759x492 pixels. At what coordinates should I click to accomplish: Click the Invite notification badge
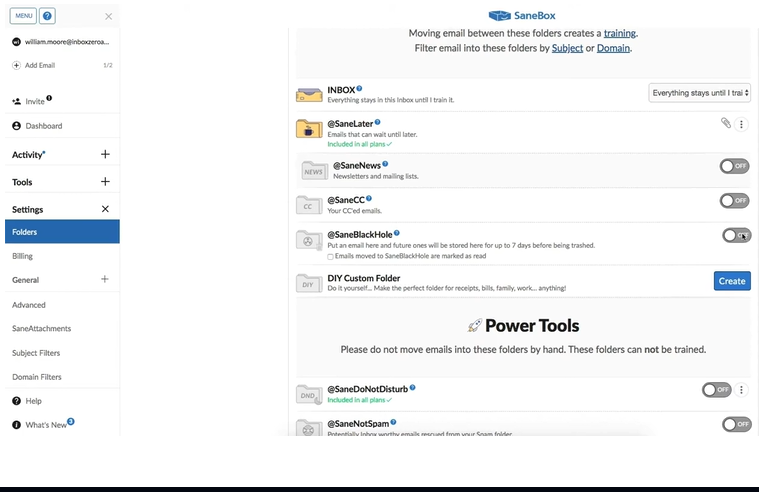pos(49,98)
